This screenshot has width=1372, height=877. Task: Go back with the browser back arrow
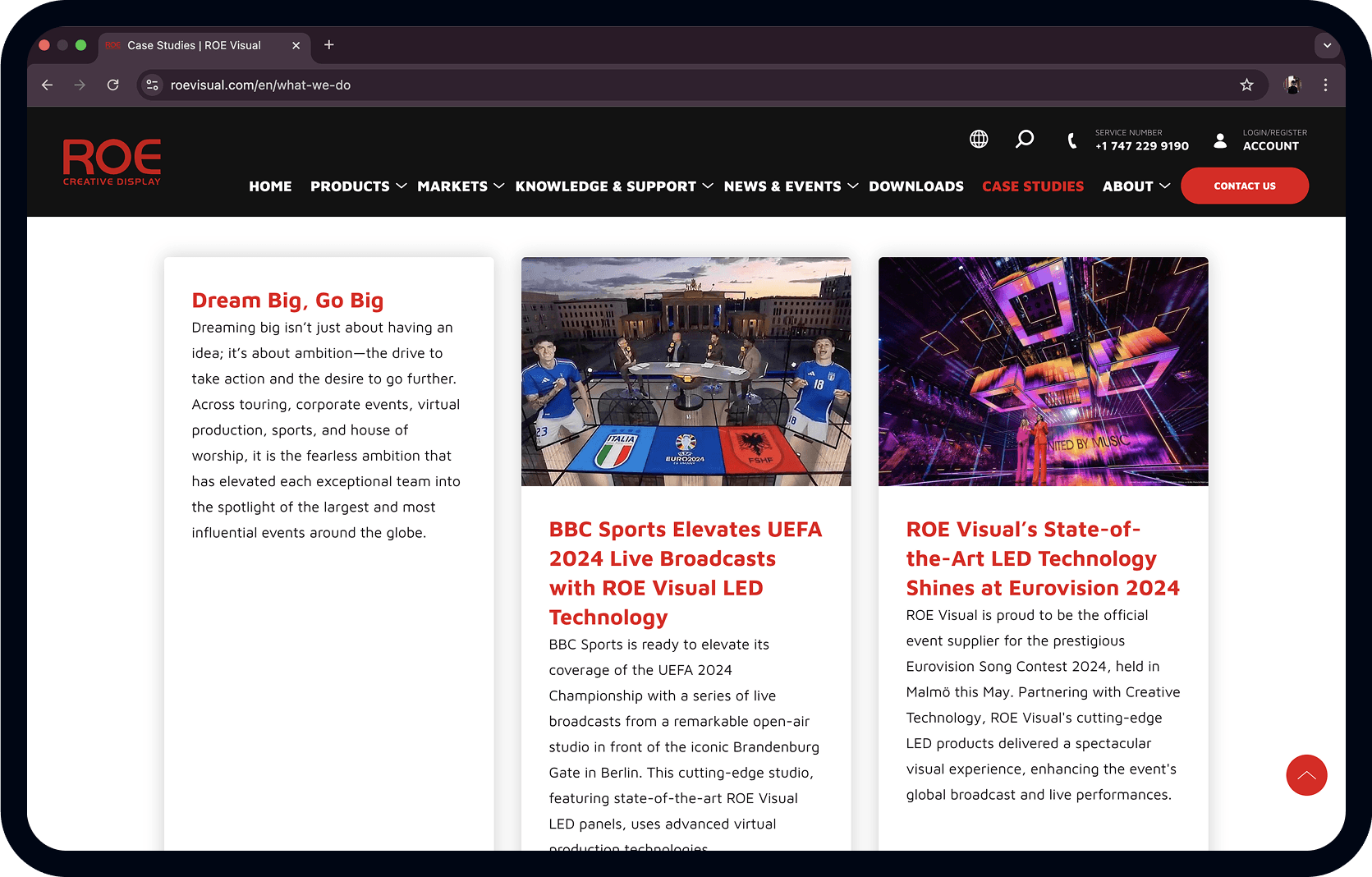point(48,85)
